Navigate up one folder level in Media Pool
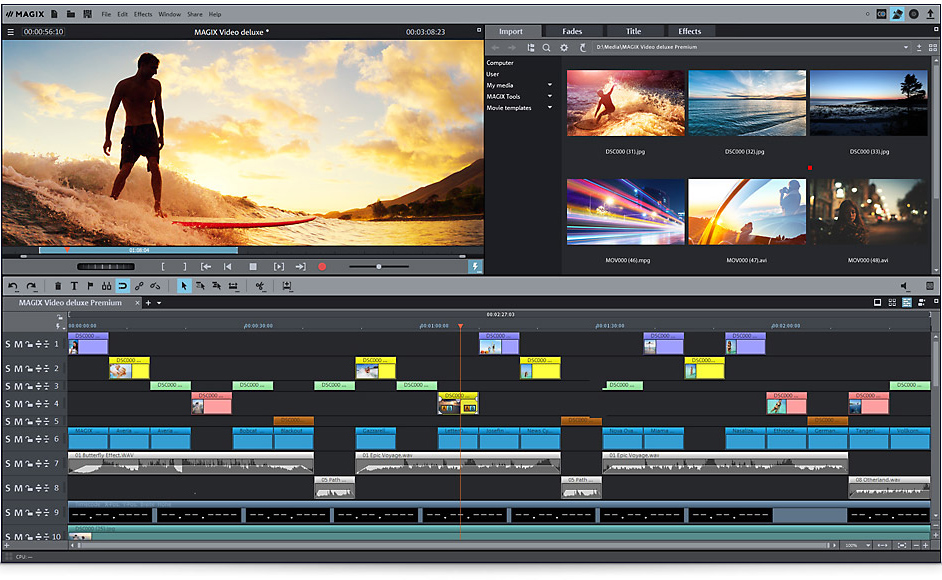The width and height of the screenshot is (942, 580). 582,47
